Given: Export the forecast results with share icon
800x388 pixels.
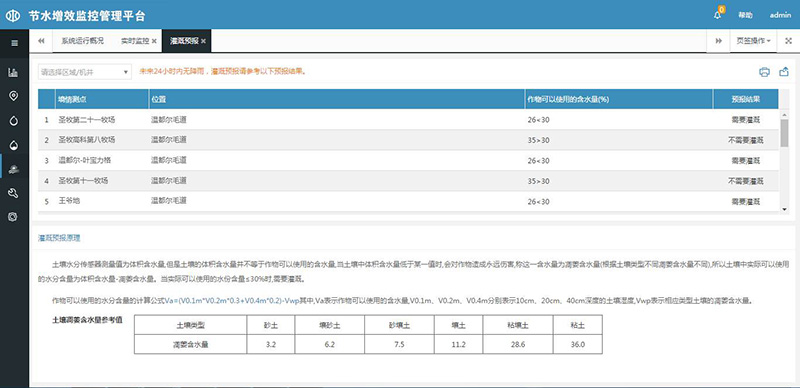Looking at the screenshot, I should click(784, 72).
